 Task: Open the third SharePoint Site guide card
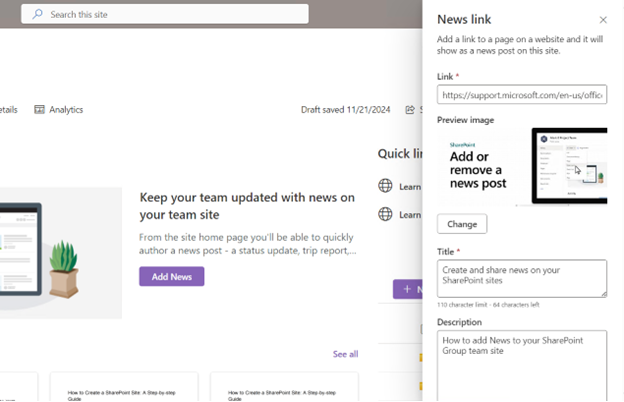285,386
